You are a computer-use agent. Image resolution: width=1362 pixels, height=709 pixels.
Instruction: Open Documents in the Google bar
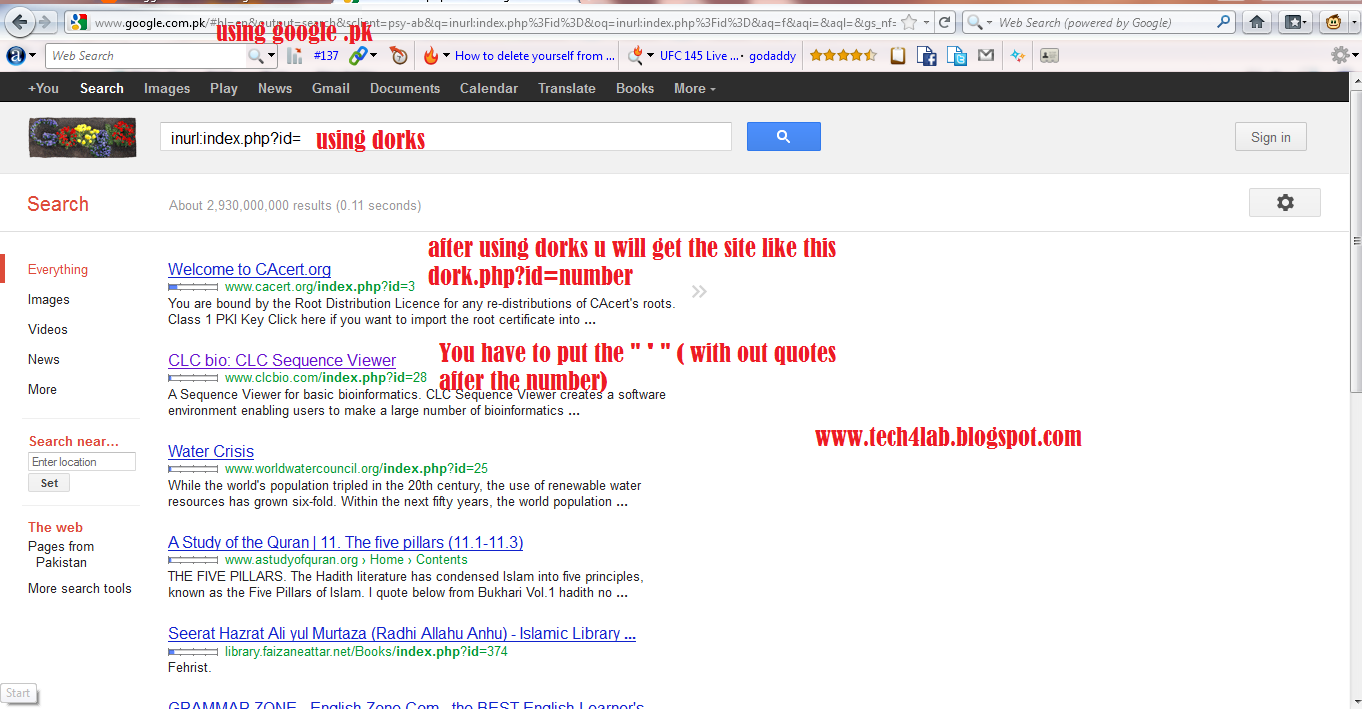click(x=405, y=88)
